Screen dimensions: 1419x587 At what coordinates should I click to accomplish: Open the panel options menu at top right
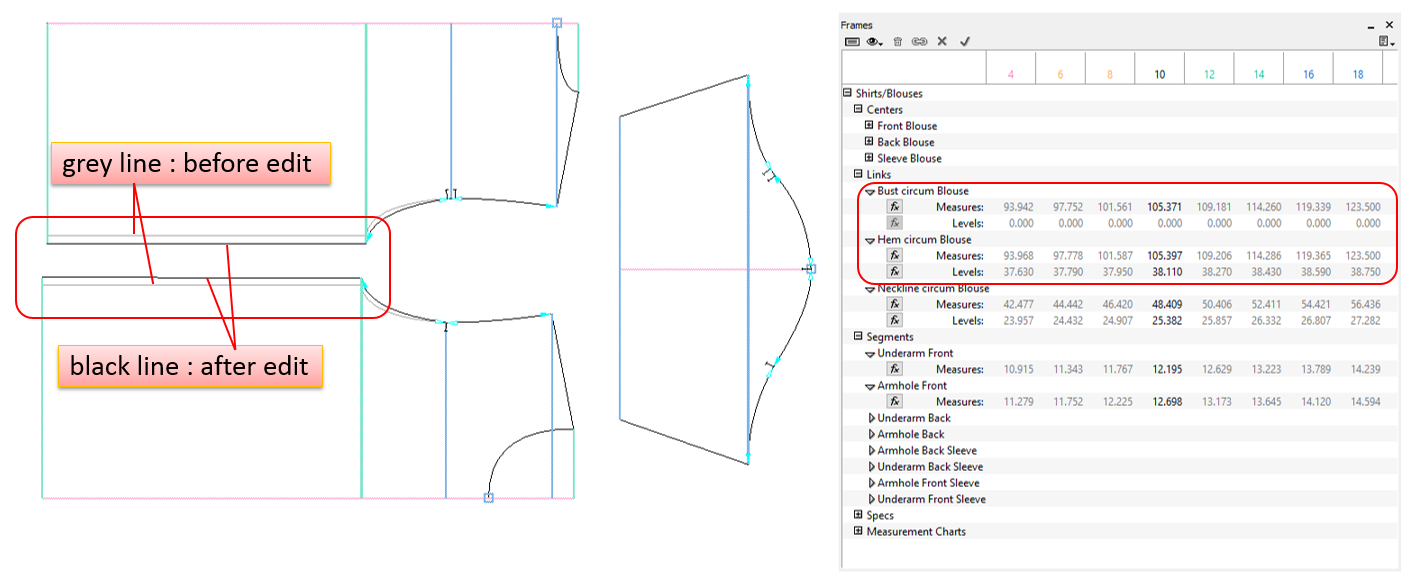pos(1386,42)
